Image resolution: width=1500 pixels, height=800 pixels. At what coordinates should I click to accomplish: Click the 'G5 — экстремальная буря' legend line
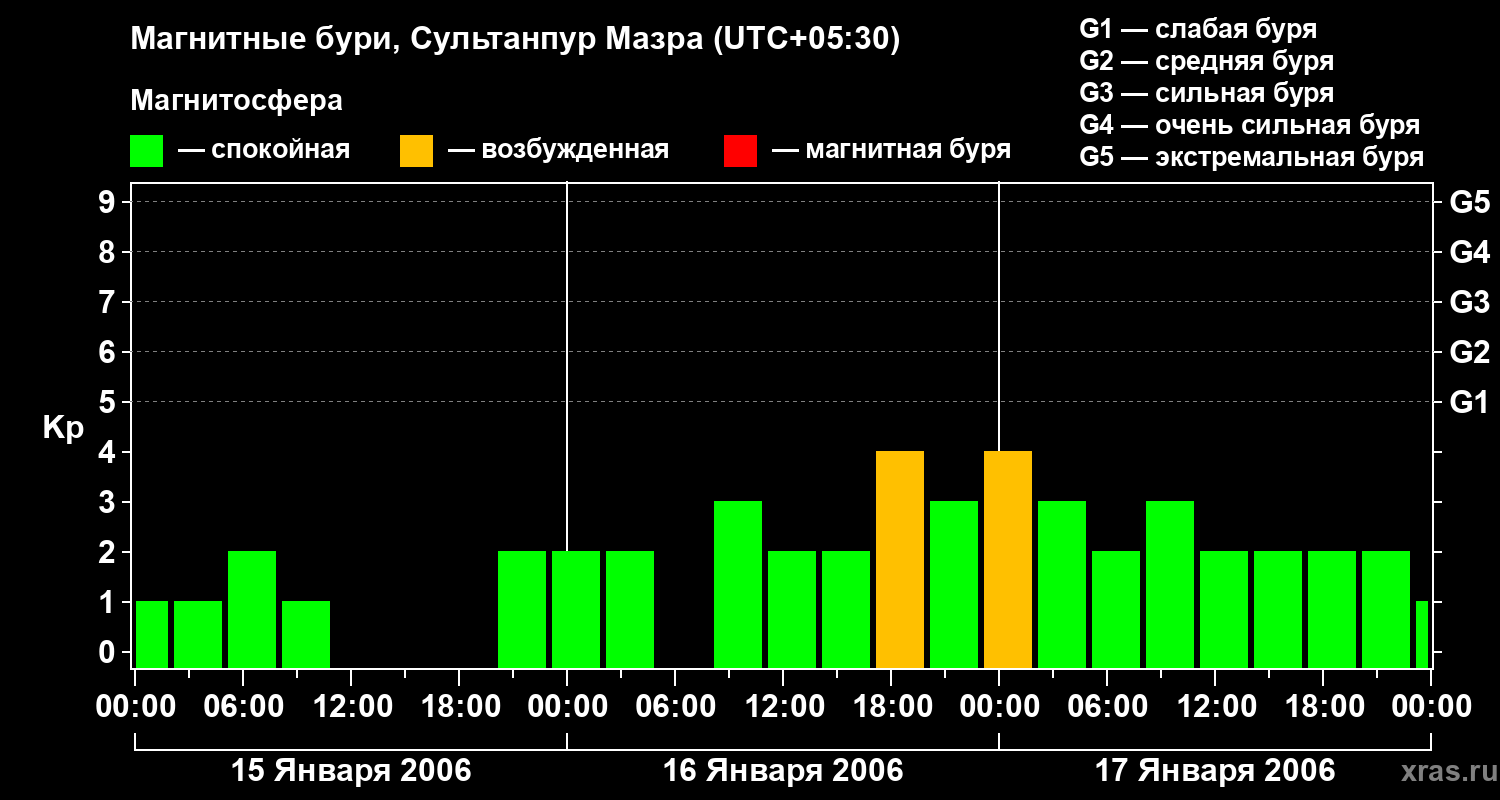[x=1252, y=158]
